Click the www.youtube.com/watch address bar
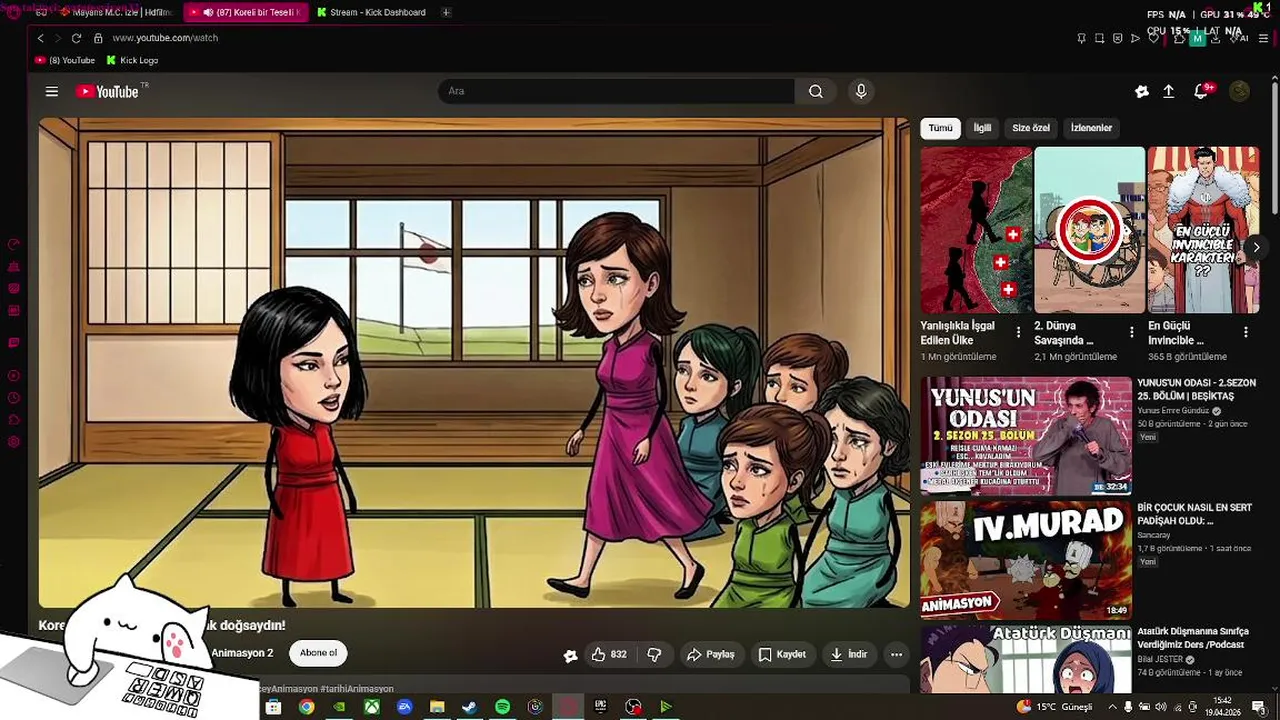Viewport: 1280px width, 720px height. tap(165, 38)
